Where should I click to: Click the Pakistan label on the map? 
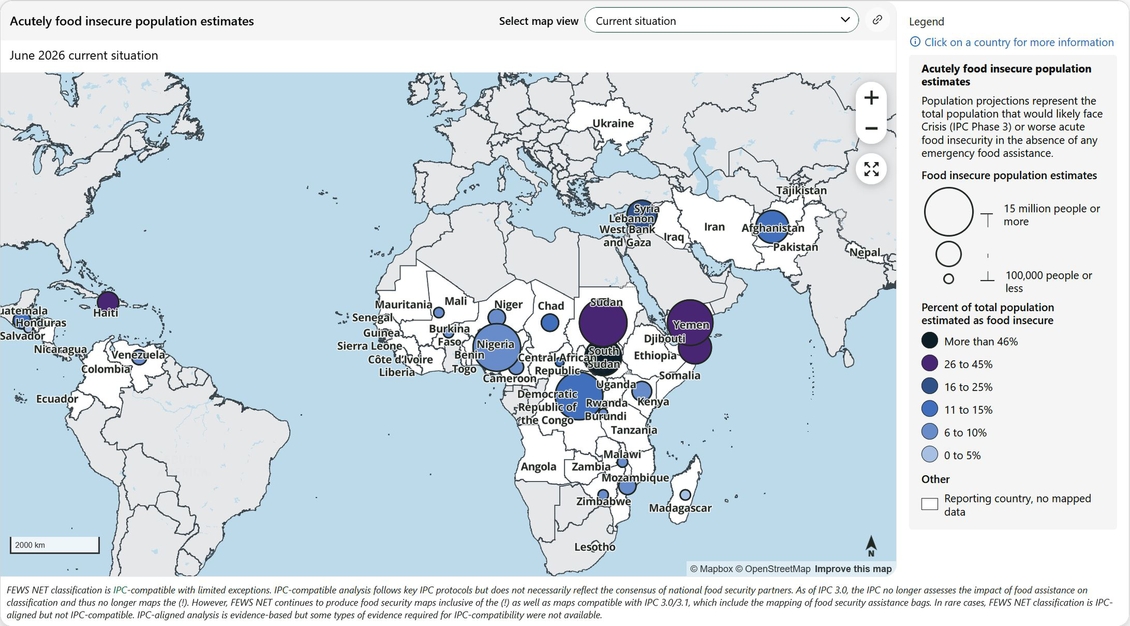coord(796,247)
